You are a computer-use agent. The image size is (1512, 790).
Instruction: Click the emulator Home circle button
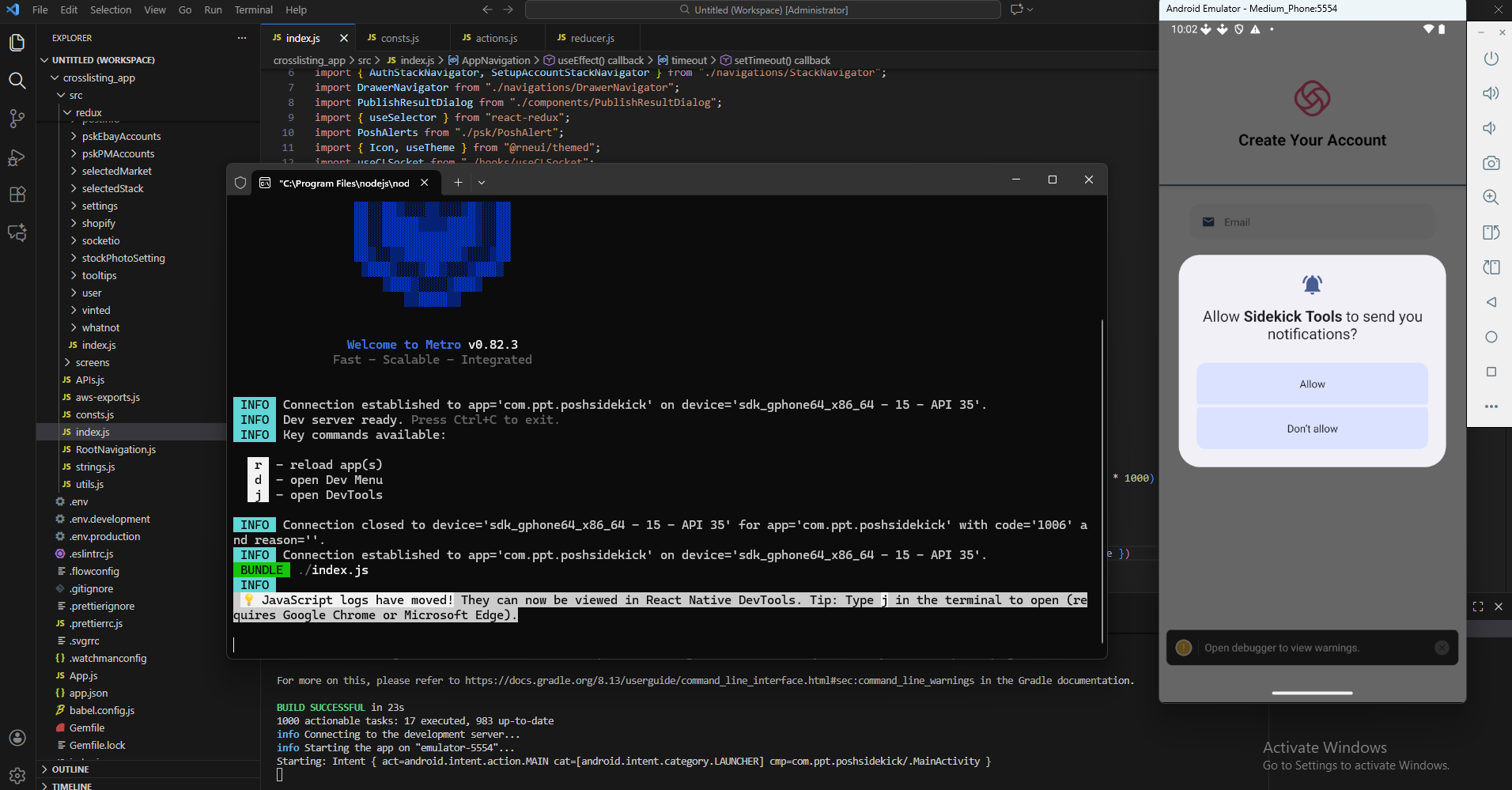click(x=1491, y=337)
